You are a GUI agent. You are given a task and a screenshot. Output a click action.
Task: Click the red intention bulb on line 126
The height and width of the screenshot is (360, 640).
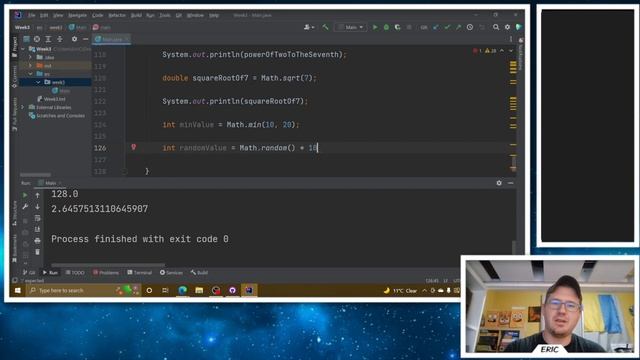click(133, 147)
